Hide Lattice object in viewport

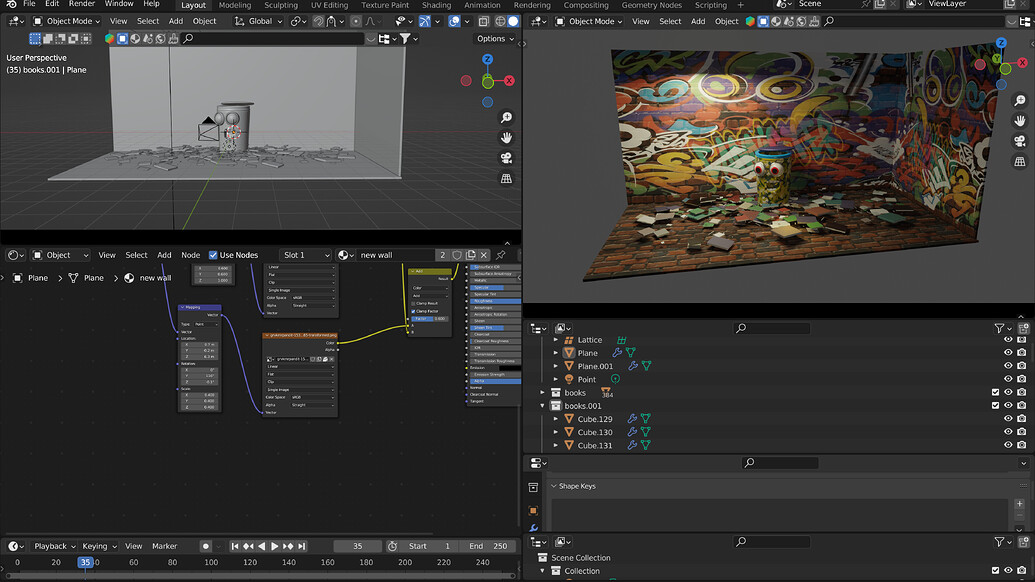click(x=1008, y=340)
